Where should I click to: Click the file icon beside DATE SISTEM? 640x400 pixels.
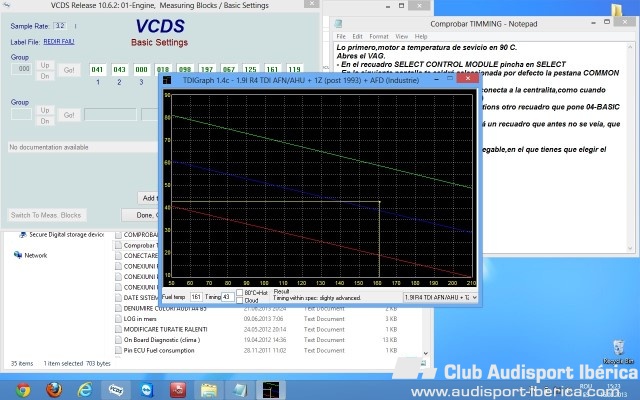[x=118, y=298]
